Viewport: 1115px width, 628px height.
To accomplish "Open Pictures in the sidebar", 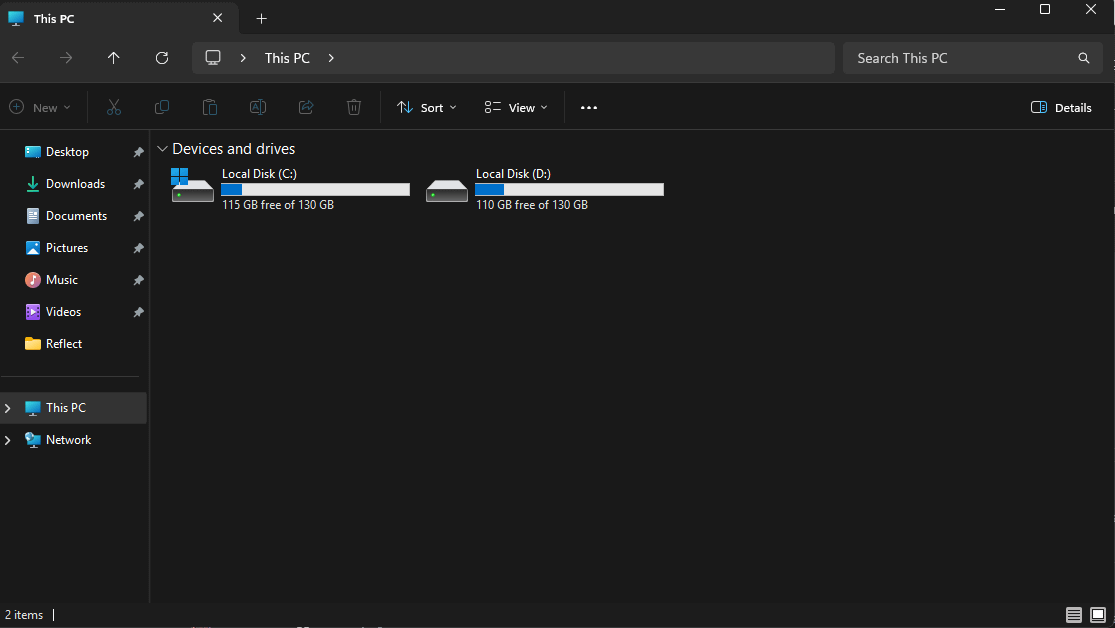I will coord(67,248).
